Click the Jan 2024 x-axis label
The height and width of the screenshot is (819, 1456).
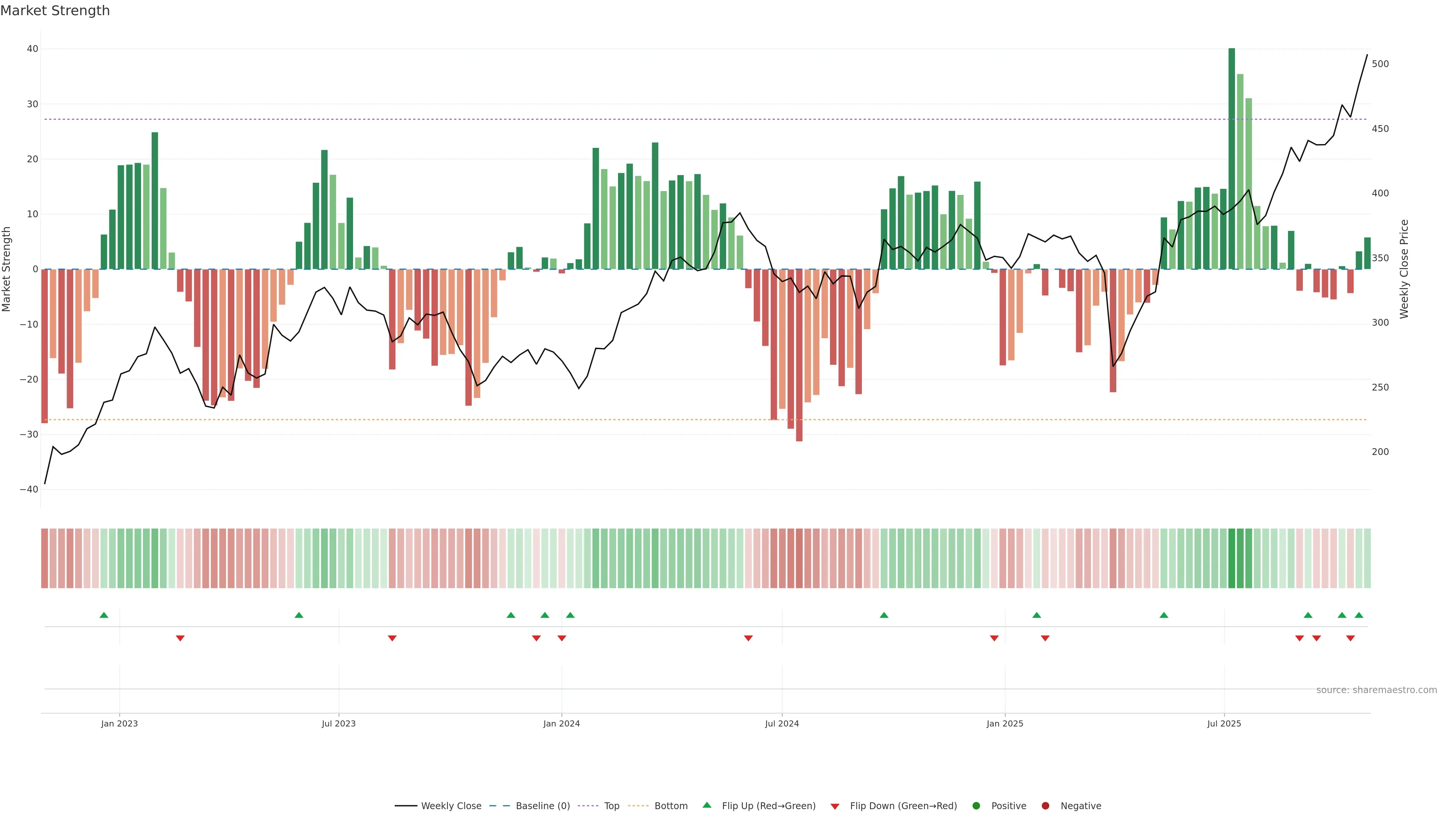click(561, 723)
